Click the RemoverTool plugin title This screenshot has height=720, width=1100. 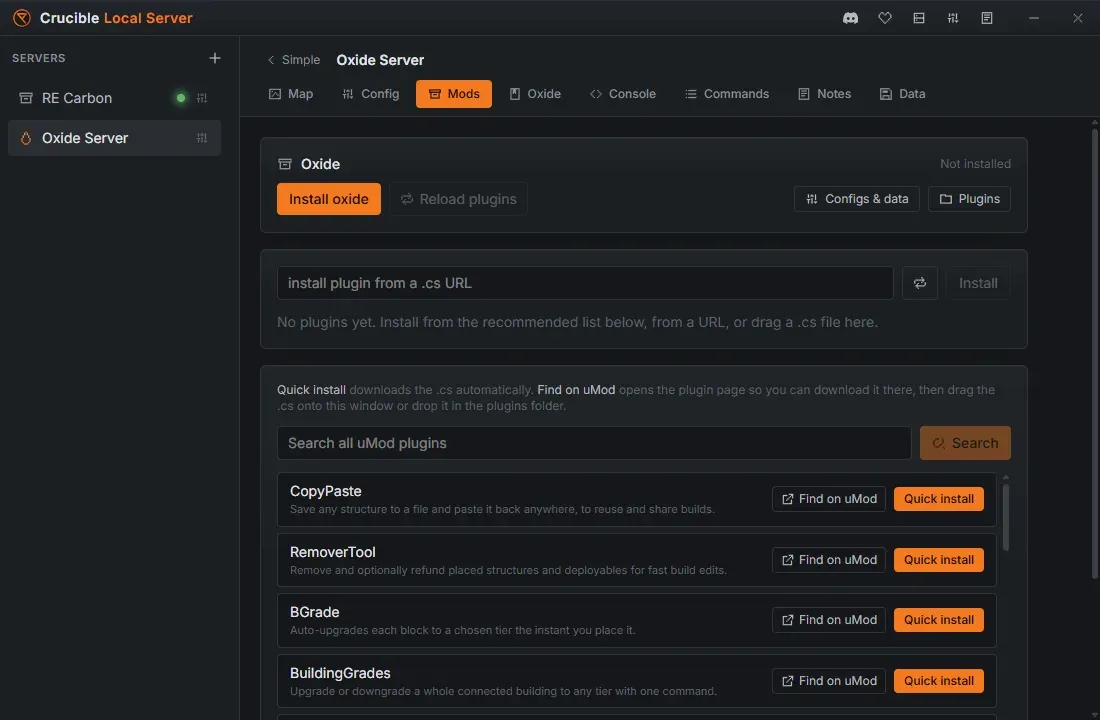click(333, 552)
